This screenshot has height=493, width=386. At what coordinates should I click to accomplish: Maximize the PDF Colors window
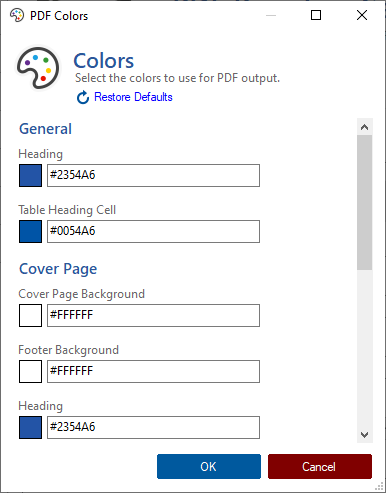[316, 15]
